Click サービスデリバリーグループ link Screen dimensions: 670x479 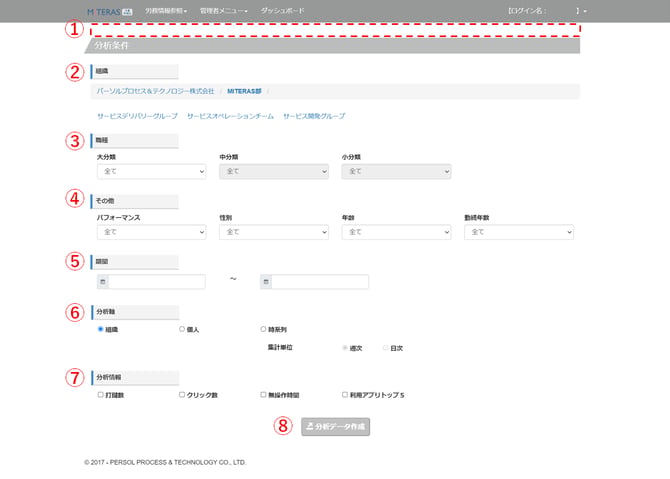pos(137,116)
